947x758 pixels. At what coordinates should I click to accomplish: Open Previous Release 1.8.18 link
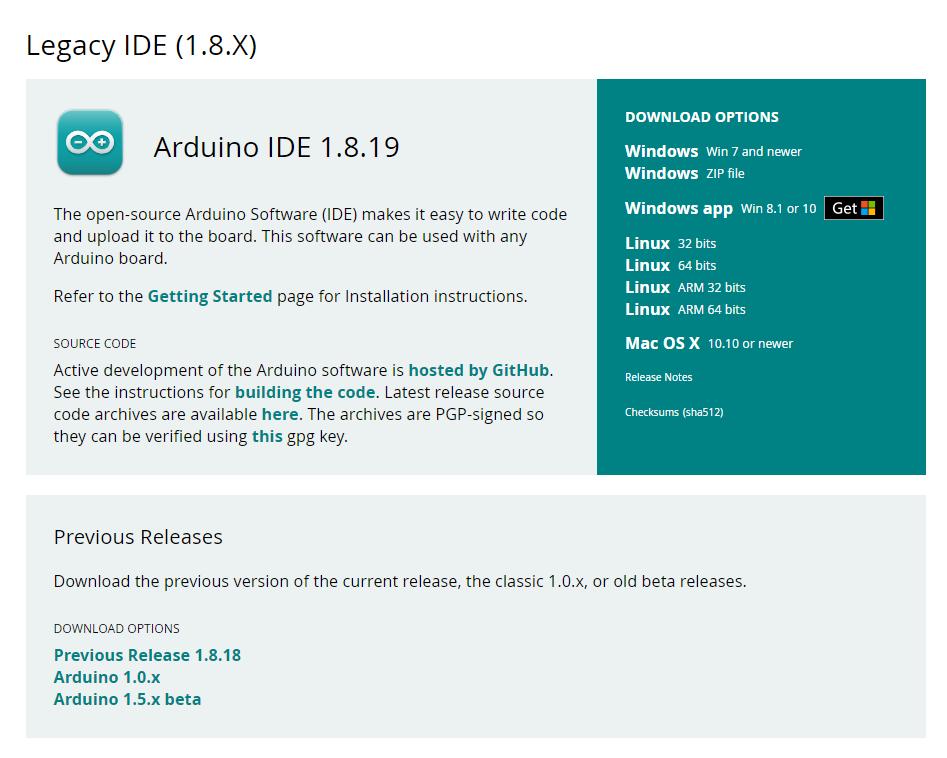[147, 655]
